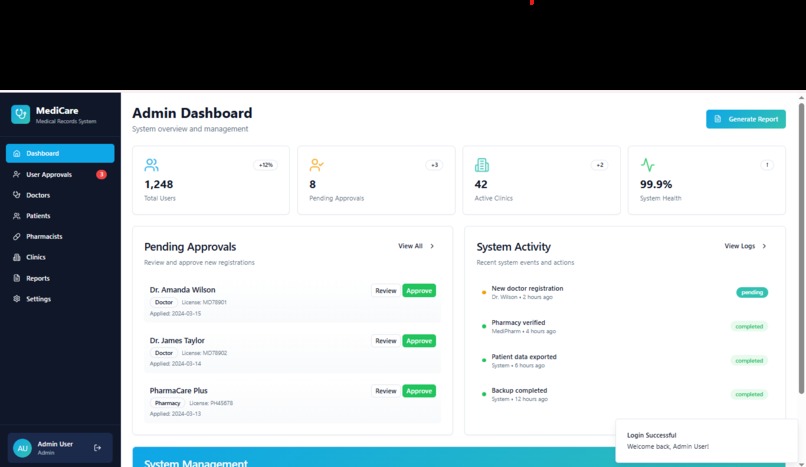
Task: Click the View All link in Pending Approvals
Action: click(x=416, y=246)
